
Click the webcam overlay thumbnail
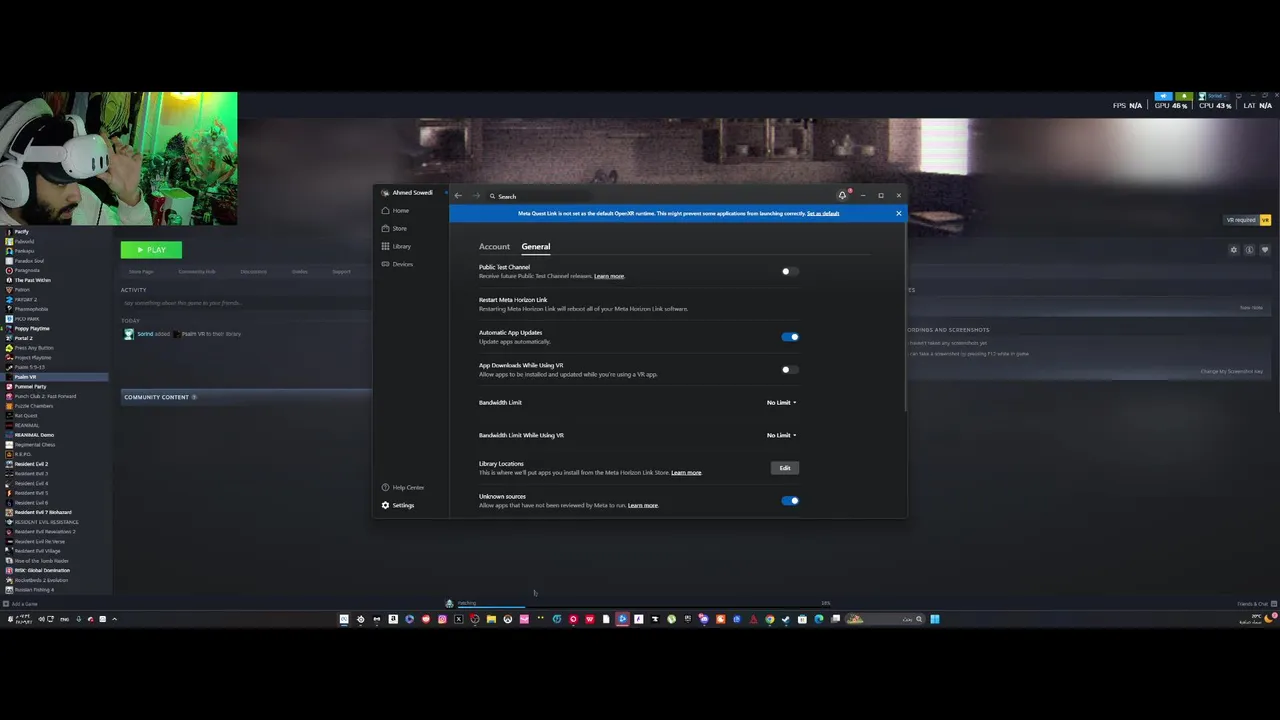118,158
